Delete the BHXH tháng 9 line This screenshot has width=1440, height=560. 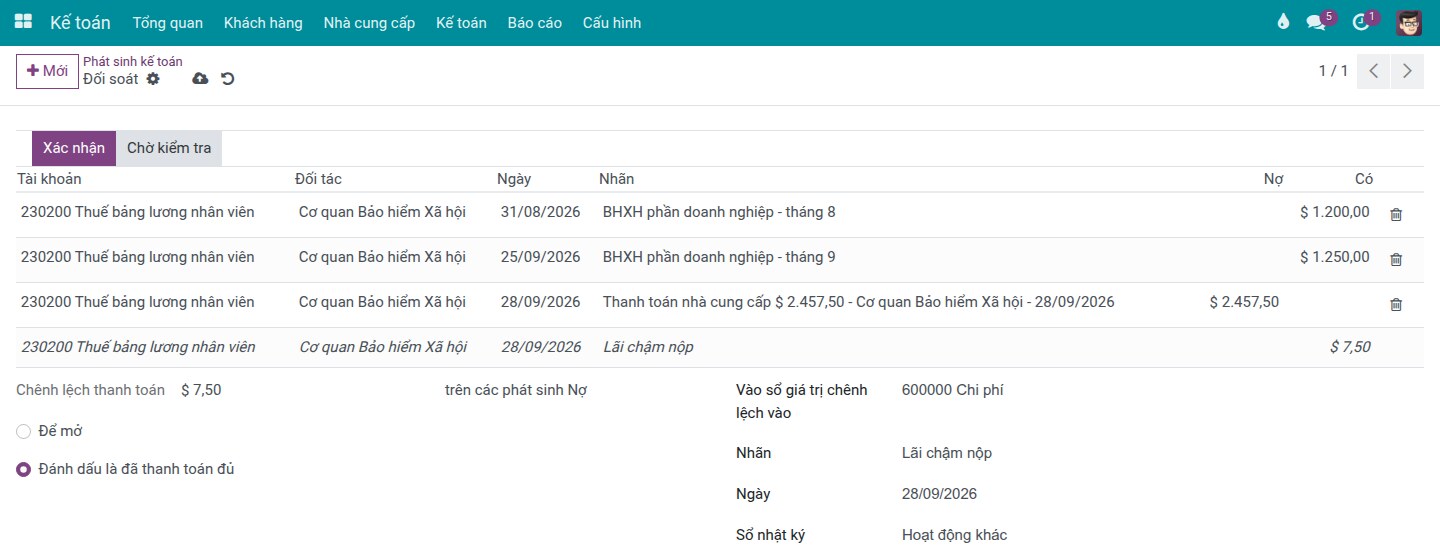pos(1396,259)
